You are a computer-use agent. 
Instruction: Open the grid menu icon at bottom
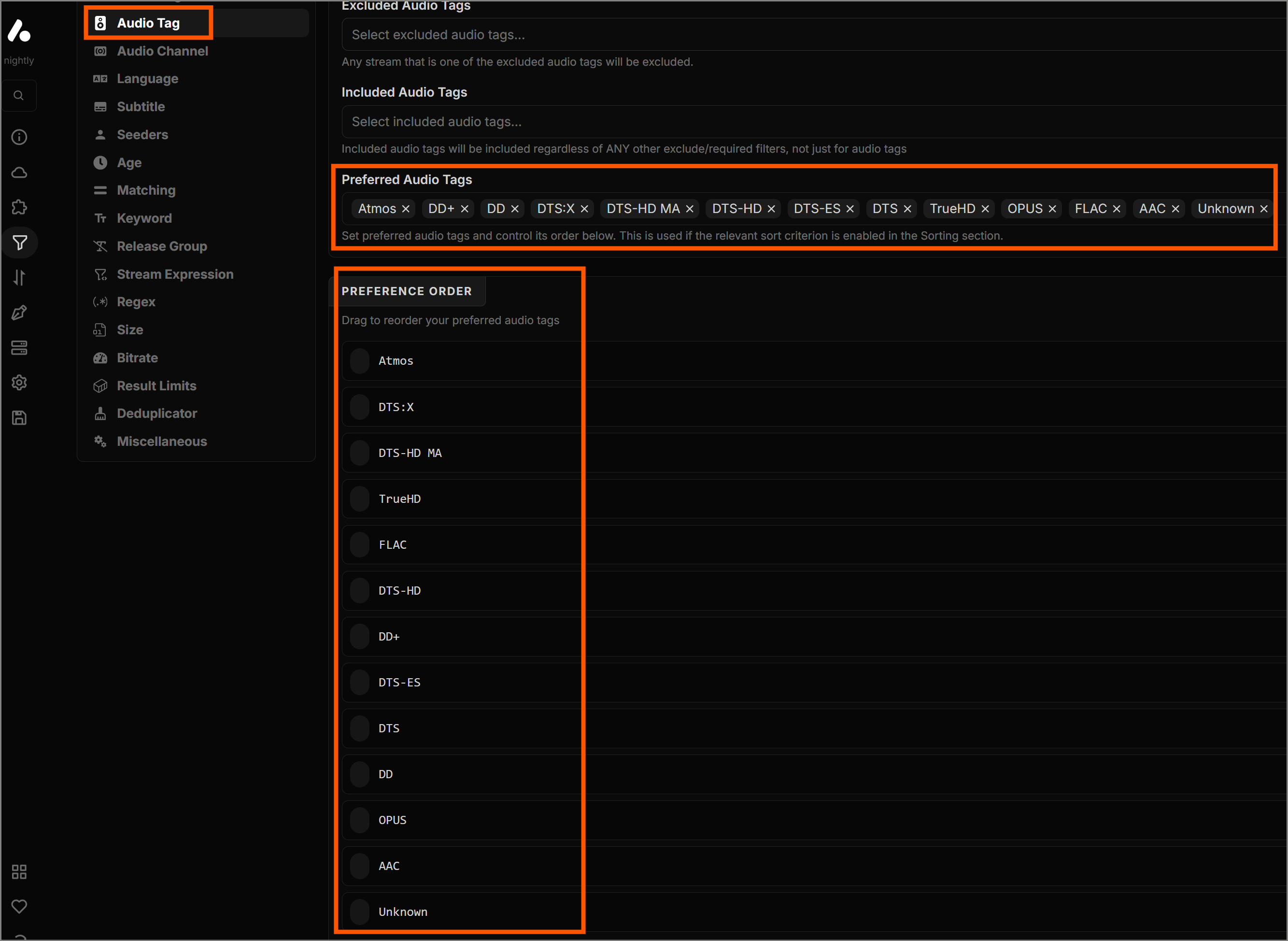(x=19, y=872)
